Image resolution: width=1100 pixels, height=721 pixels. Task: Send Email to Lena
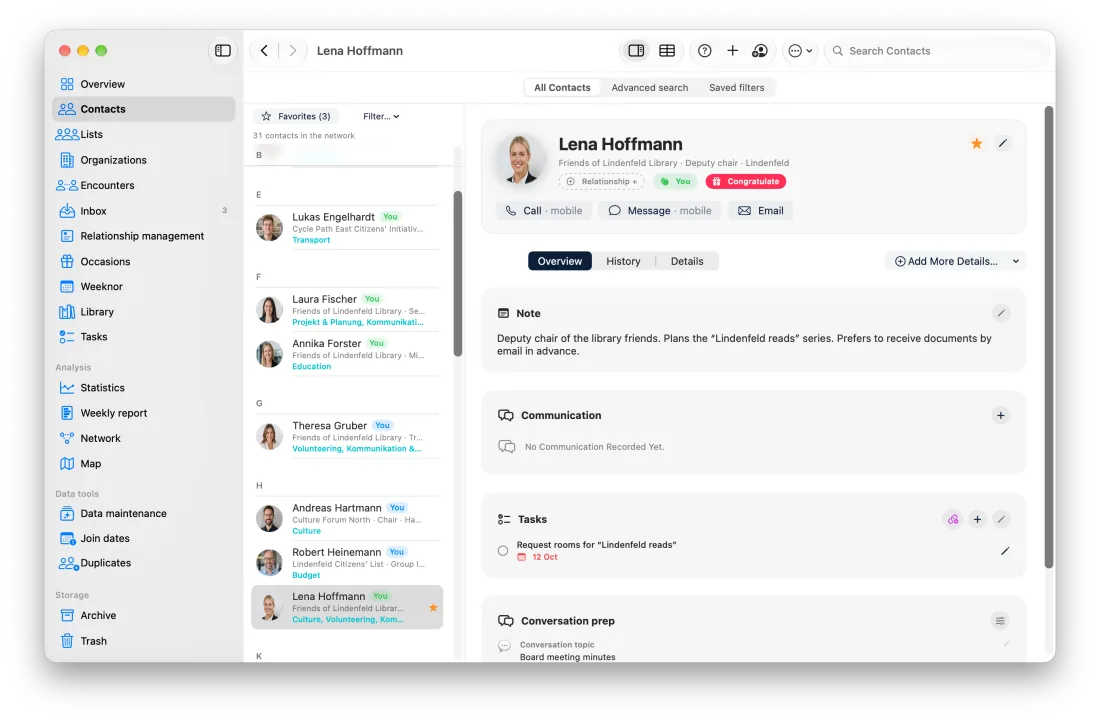click(x=760, y=210)
